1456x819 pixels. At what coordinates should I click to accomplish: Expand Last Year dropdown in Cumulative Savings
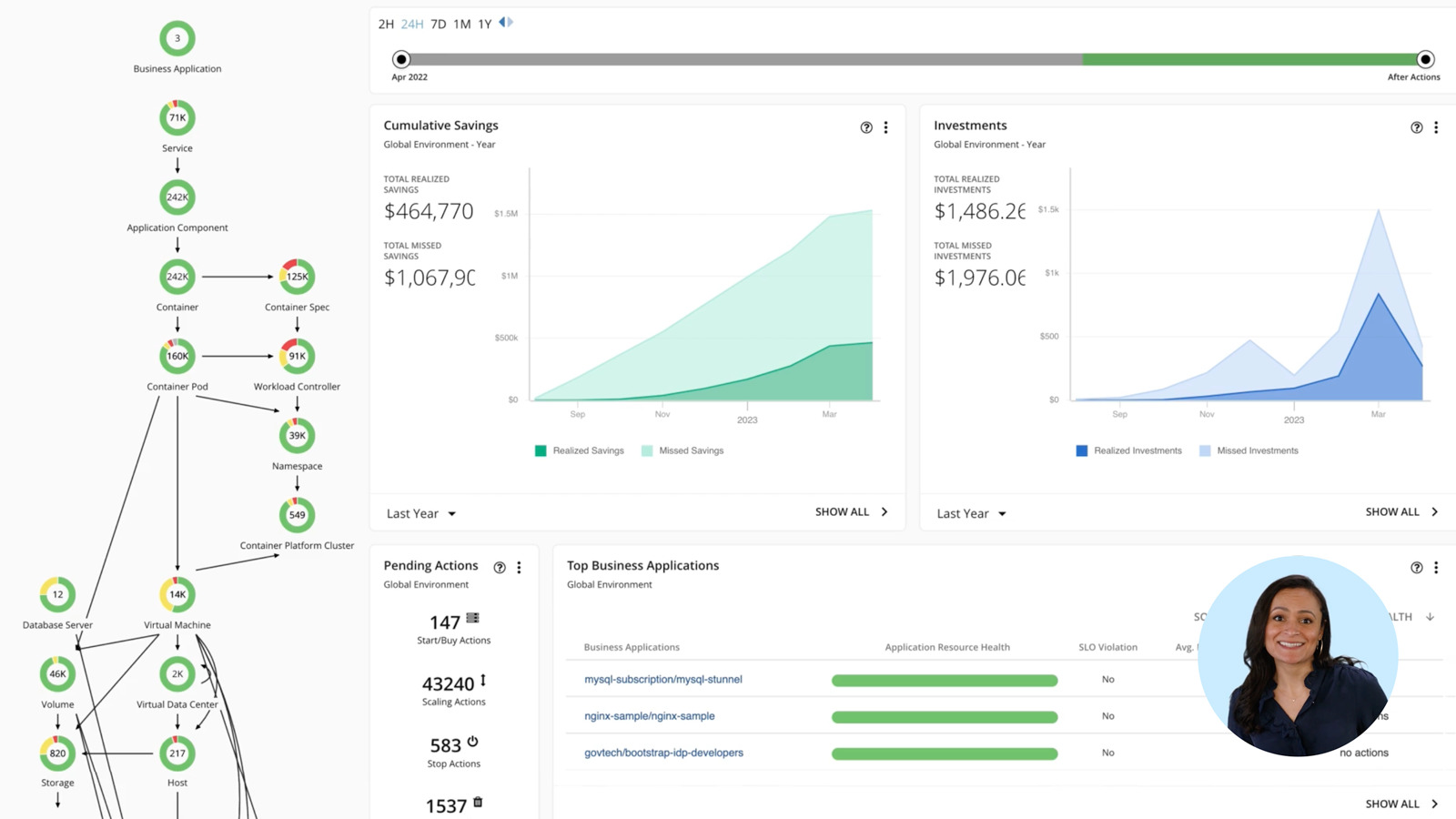pyautogui.click(x=421, y=513)
